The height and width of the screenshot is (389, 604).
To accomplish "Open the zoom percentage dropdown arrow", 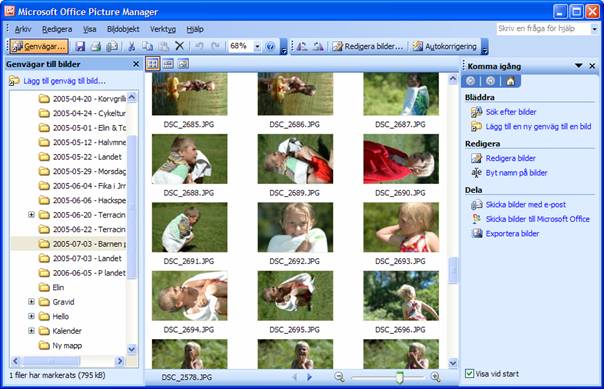I will pos(257,46).
